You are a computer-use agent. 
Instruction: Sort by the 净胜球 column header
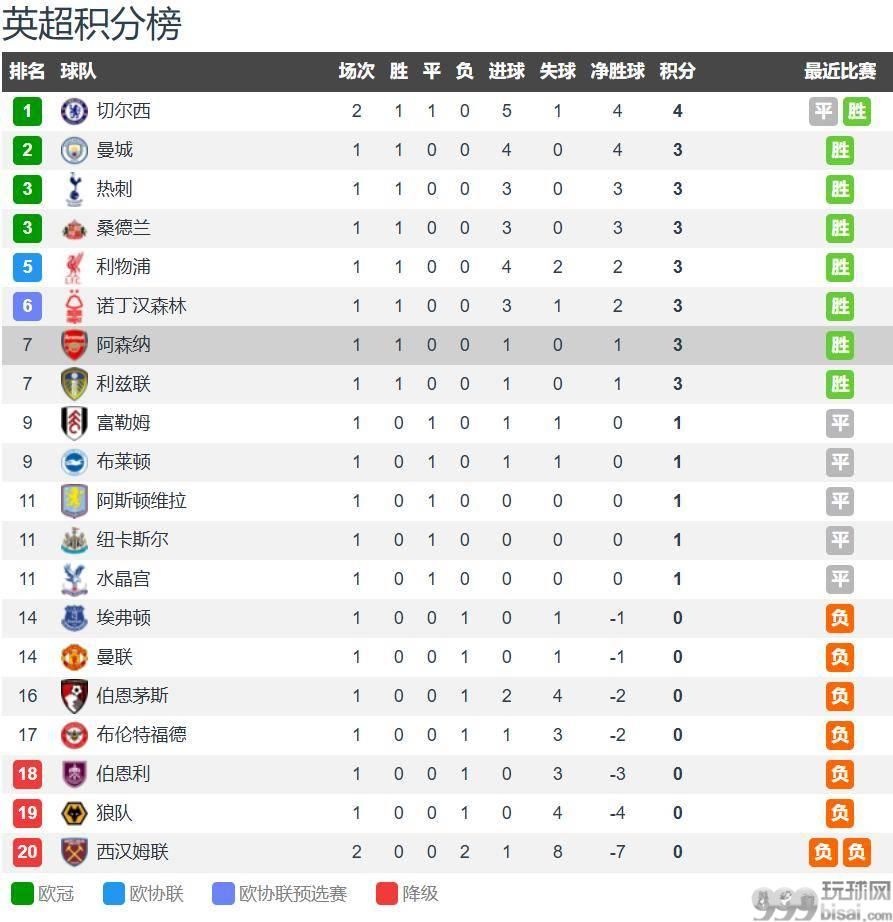point(617,71)
